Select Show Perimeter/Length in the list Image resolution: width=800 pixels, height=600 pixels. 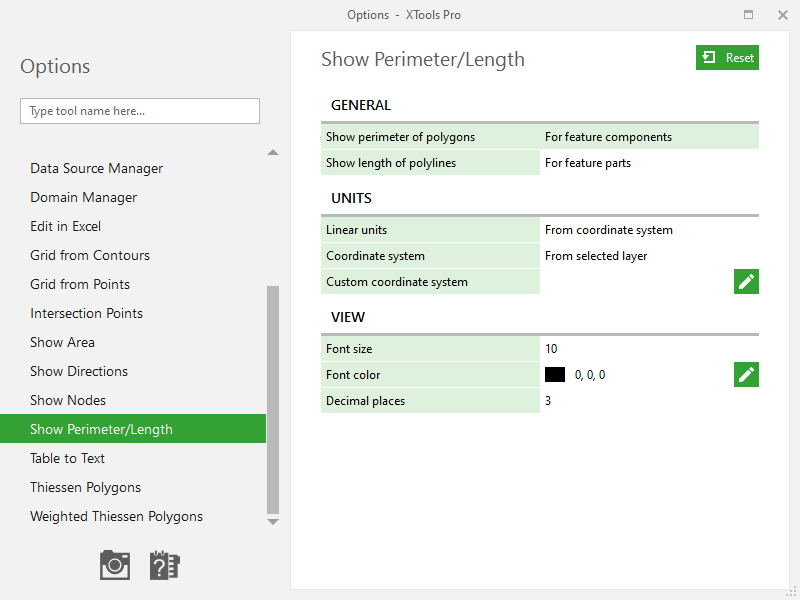pyautogui.click(x=133, y=429)
